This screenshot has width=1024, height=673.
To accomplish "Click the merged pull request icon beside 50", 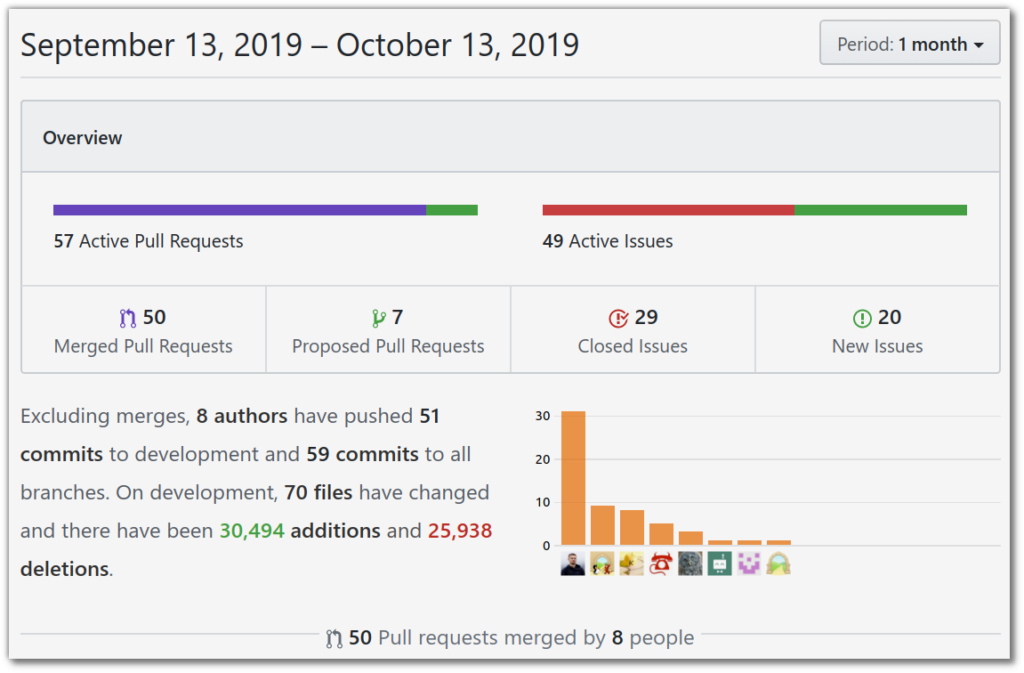I will pyautogui.click(x=127, y=318).
